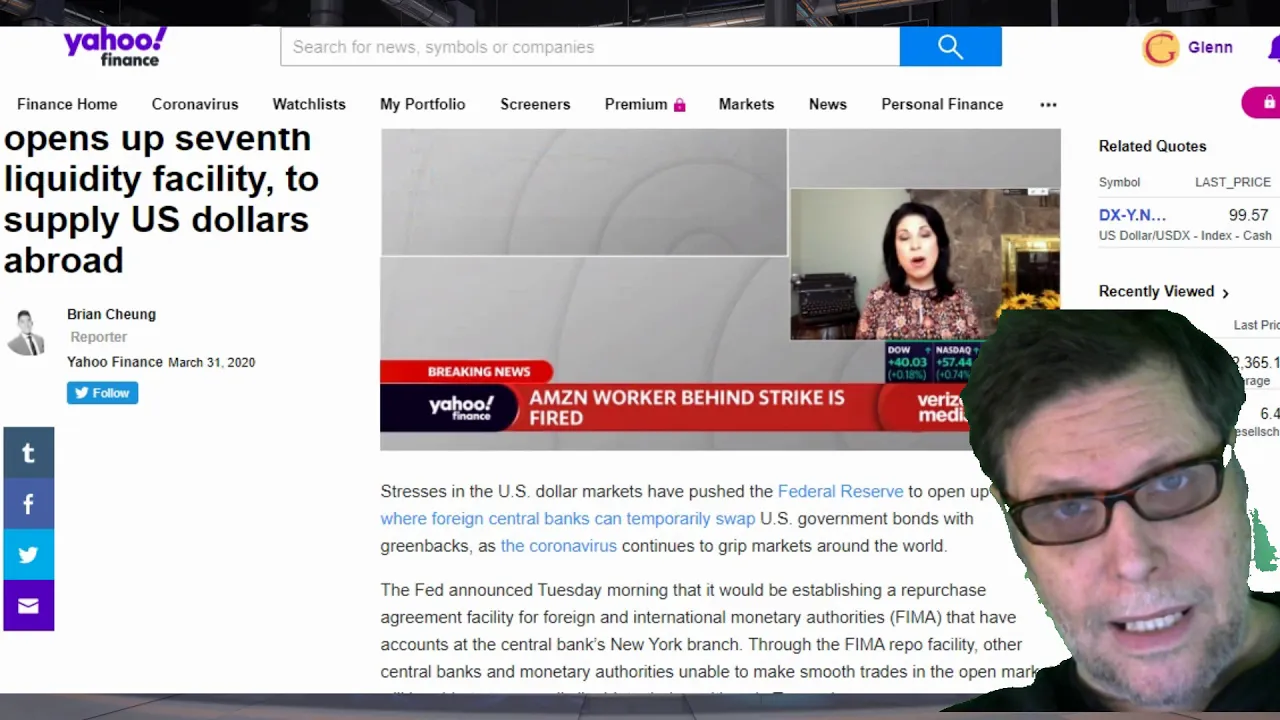Open the Federal Reserve link
Screen dimensions: 1280x720
[840, 491]
